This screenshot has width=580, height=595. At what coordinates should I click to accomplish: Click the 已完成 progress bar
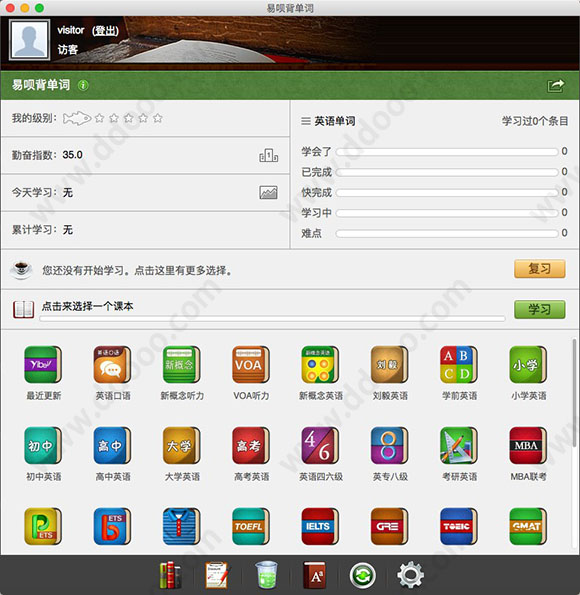447,172
